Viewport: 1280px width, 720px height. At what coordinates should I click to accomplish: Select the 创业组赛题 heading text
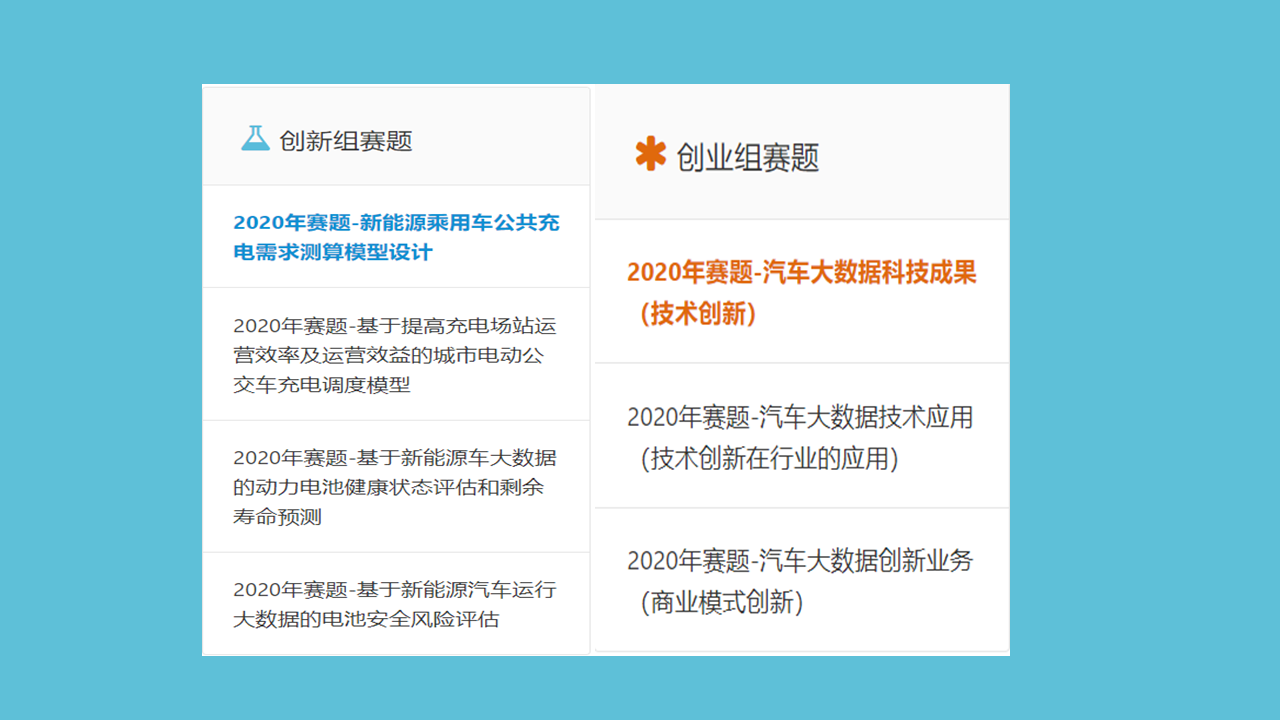pos(748,157)
